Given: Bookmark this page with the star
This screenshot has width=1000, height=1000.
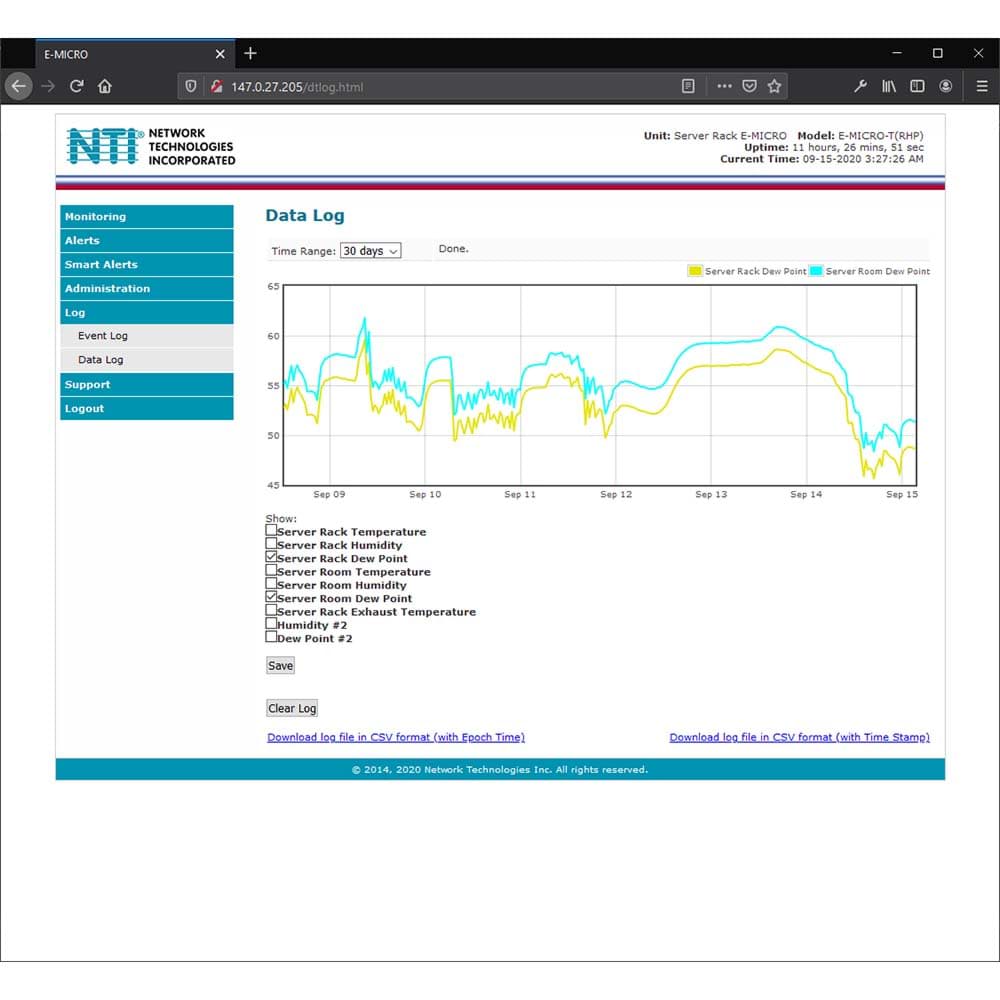Looking at the screenshot, I should 774,86.
